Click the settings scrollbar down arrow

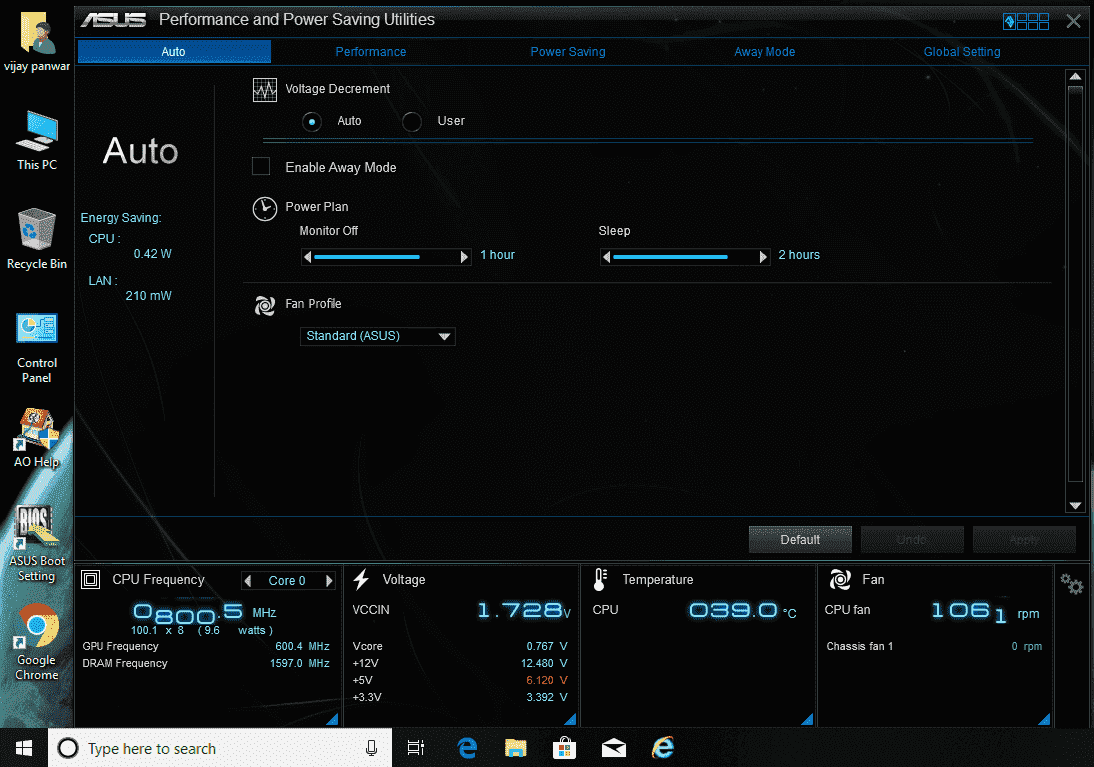pos(1075,505)
